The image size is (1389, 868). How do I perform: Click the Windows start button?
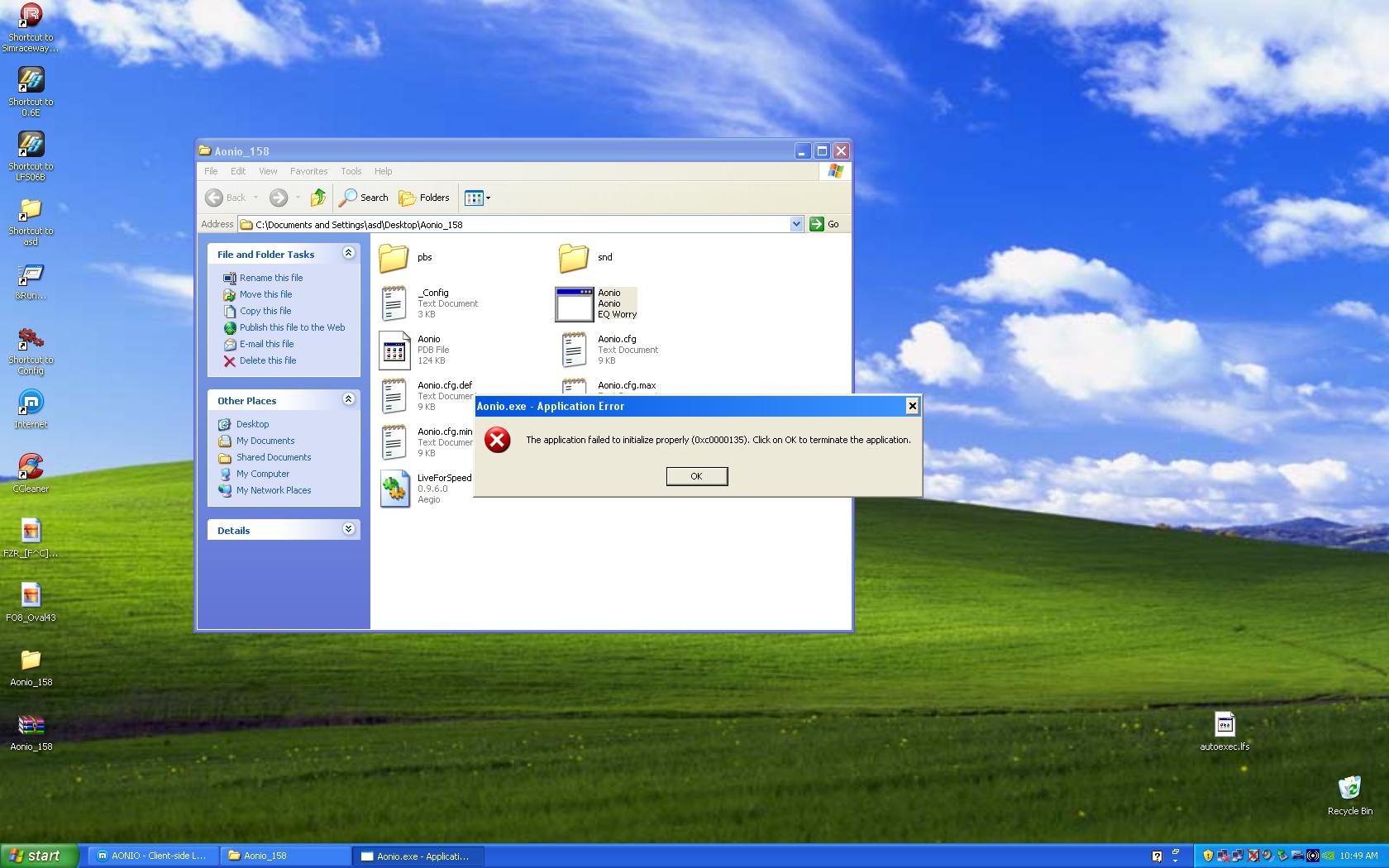[x=40, y=856]
